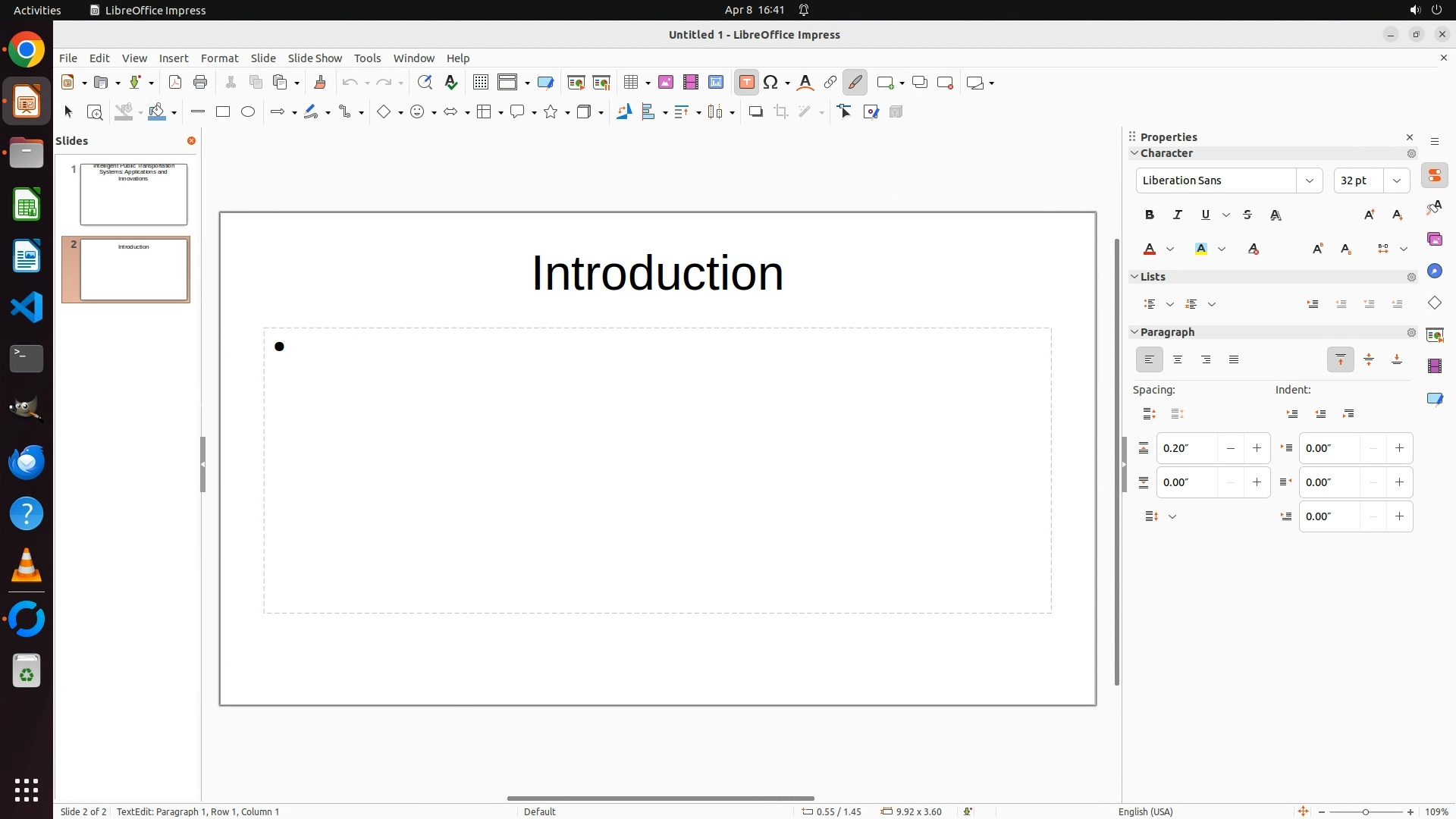Image resolution: width=1456 pixels, height=819 pixels.
Task: Select the Ellipse drawing tool
Action: coord(248,112)
